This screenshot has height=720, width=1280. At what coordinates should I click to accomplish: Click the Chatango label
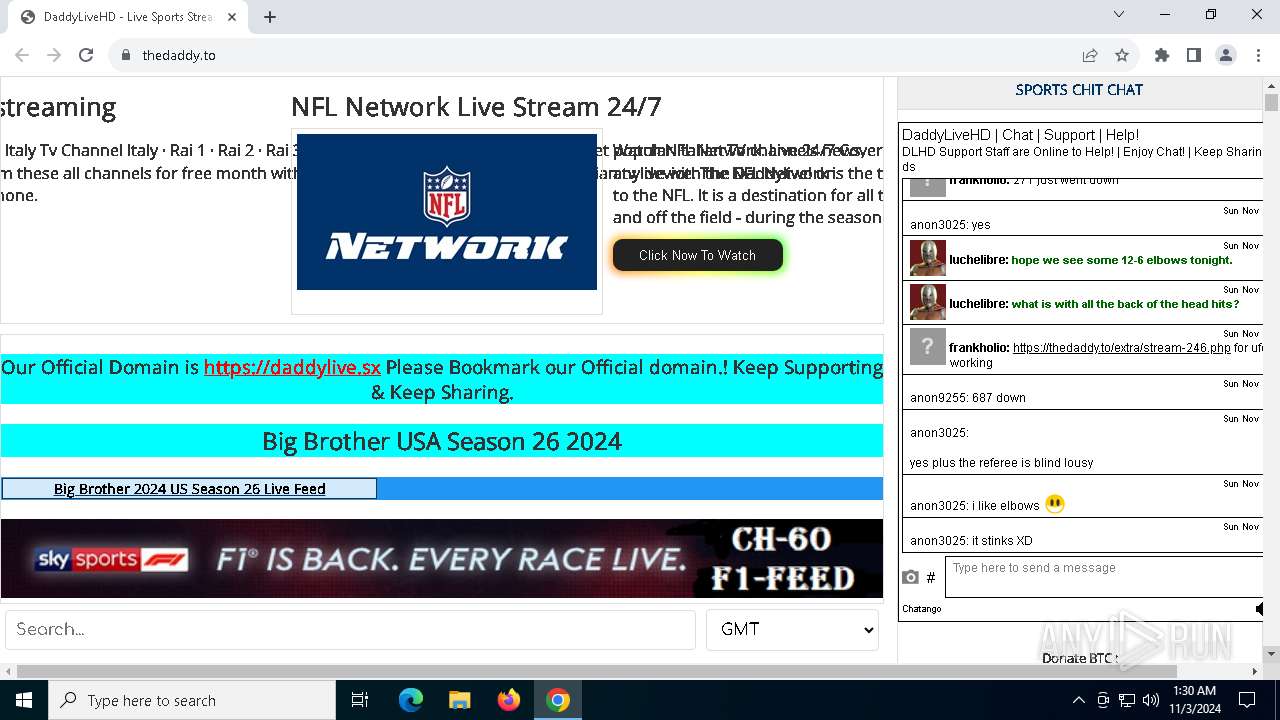coord(921,608)
